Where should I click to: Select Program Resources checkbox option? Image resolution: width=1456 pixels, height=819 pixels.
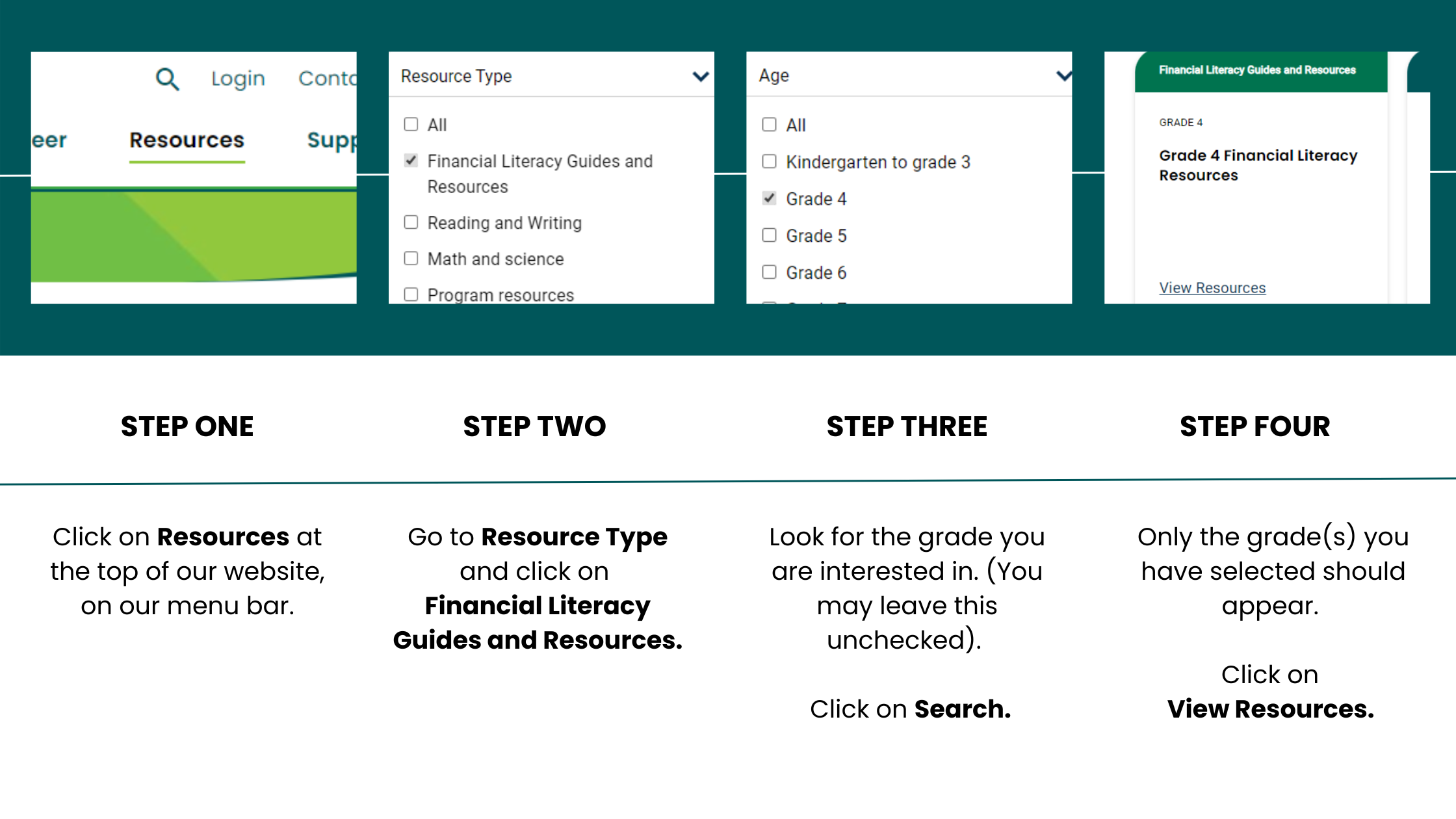click(410, 294)
